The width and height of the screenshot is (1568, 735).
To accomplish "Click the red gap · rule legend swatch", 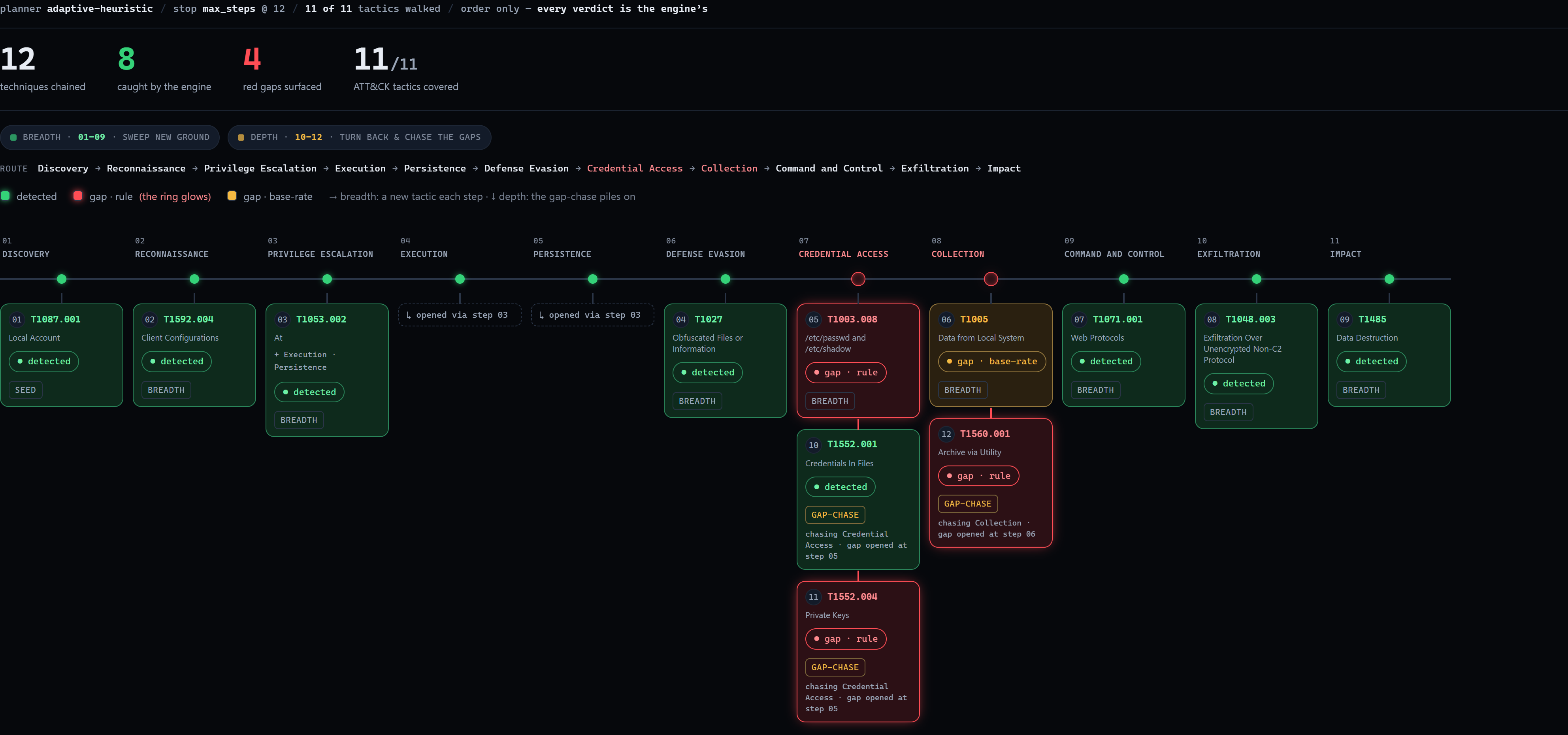I will pyautogui.click(x=78, y=196).
